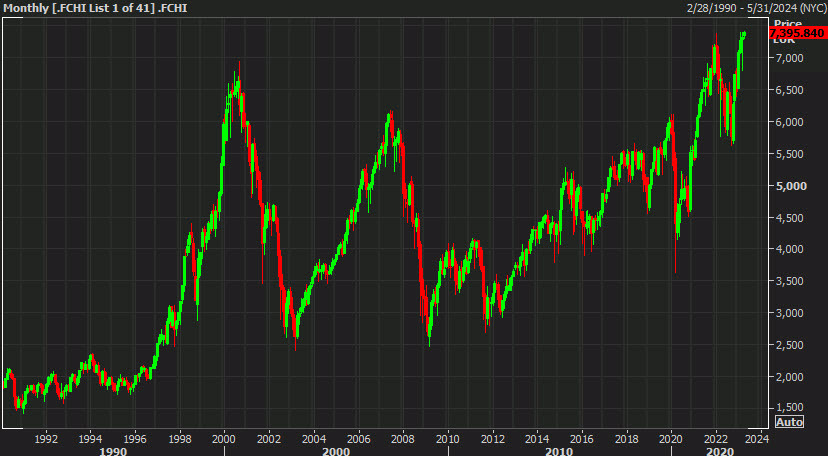The width and height of the screenshot is (828, 456).
Task: Click the 2008 year label on time axis
Action: [403, 438]
